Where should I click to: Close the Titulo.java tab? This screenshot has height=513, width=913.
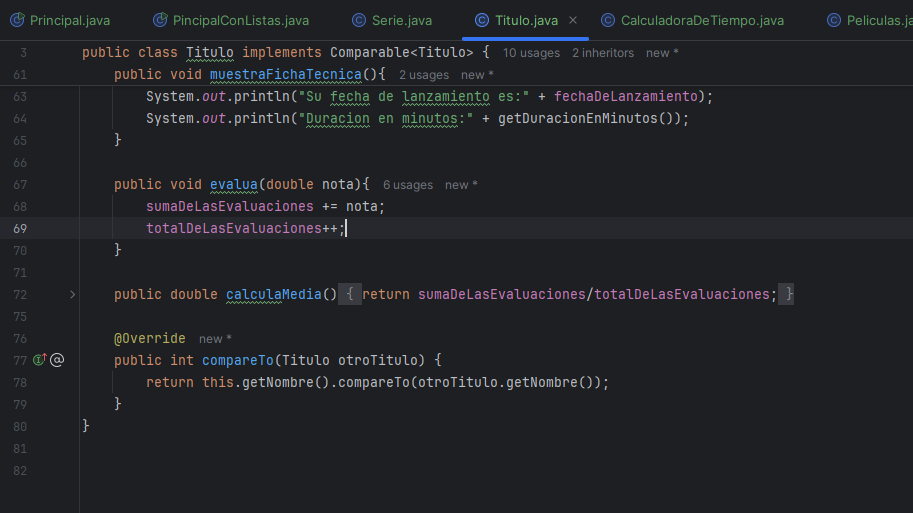pos(573,20)
